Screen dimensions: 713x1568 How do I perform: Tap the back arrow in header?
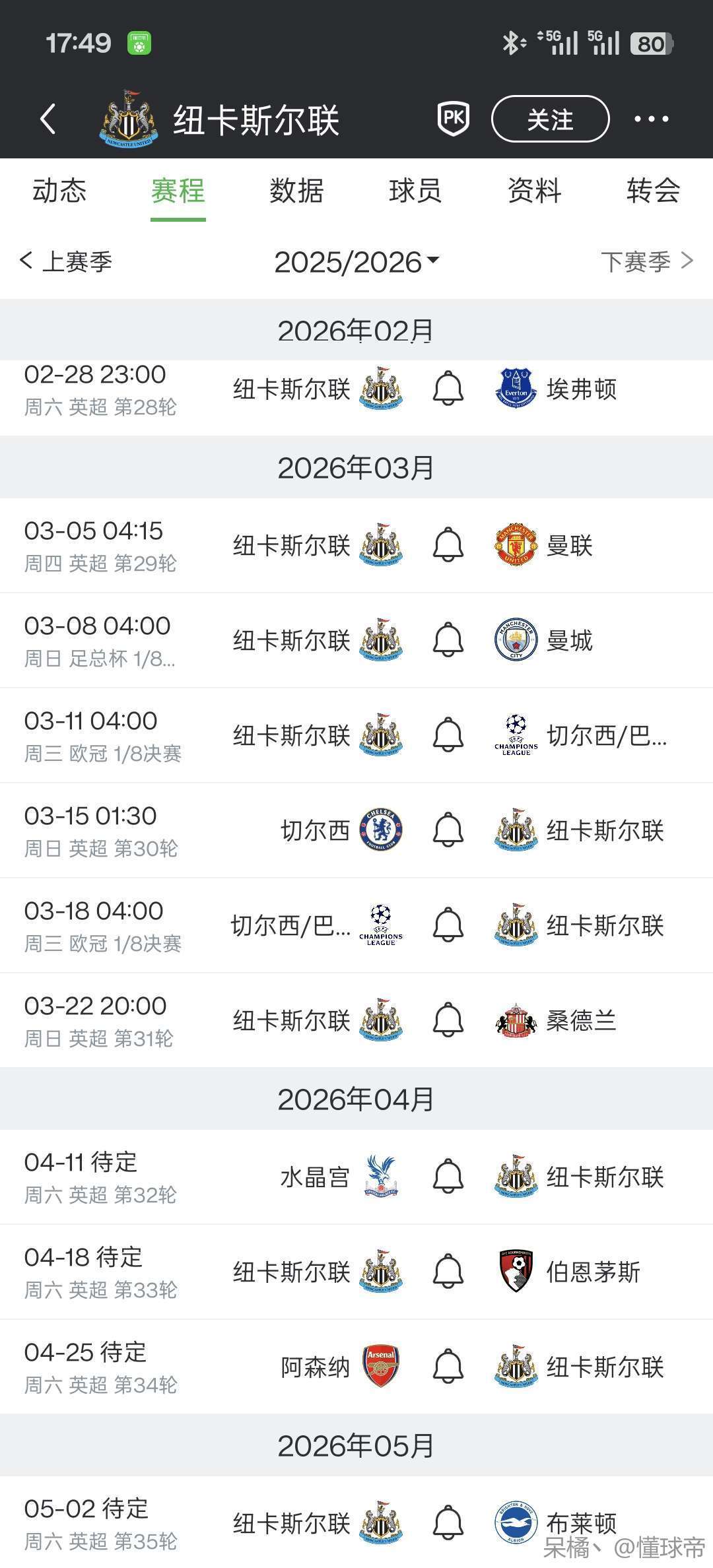pyautogui.click(x=48, y=119)
